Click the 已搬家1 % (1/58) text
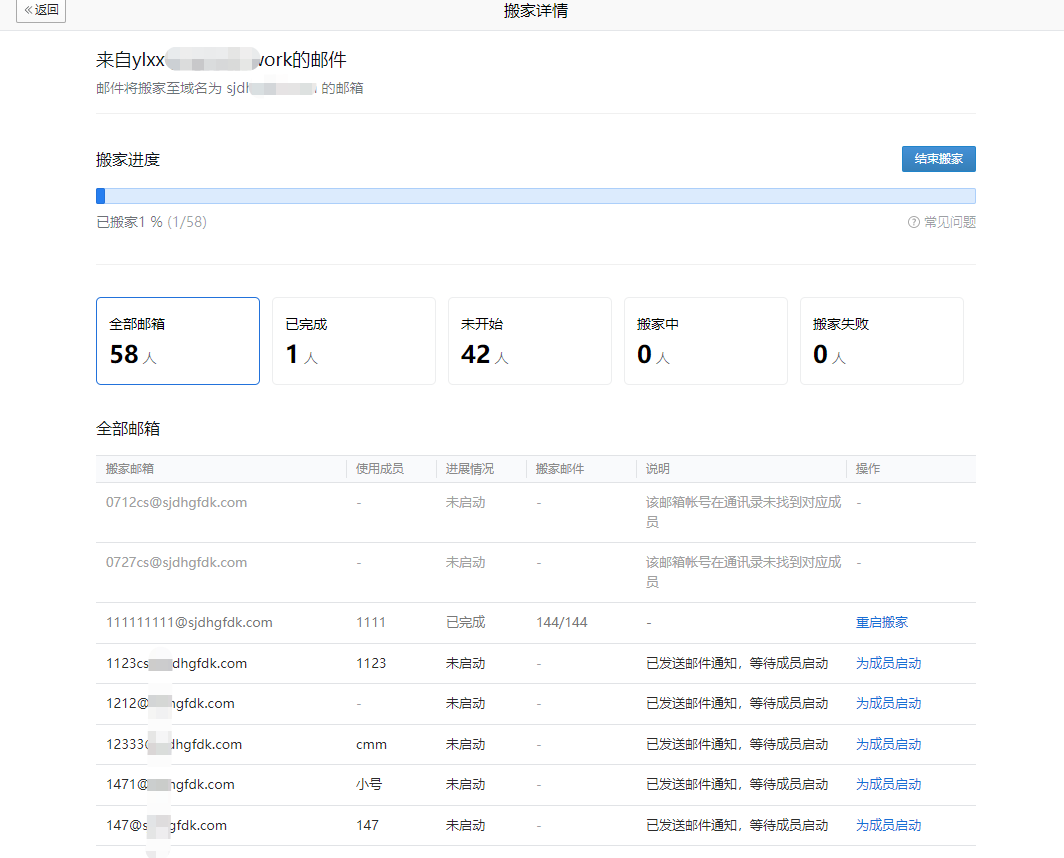Image resolution: width=1064 pixels, height=858 pixels. pos(151,222)
